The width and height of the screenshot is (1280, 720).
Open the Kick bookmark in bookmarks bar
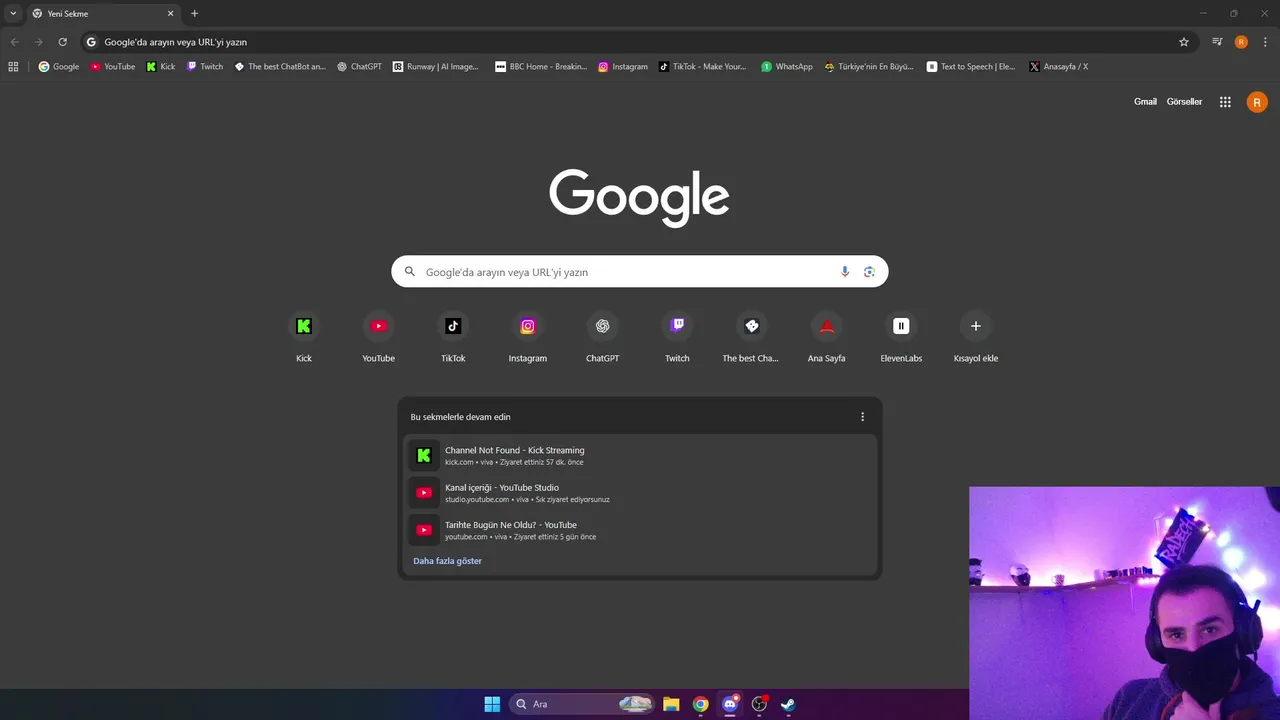click(161, 67)
